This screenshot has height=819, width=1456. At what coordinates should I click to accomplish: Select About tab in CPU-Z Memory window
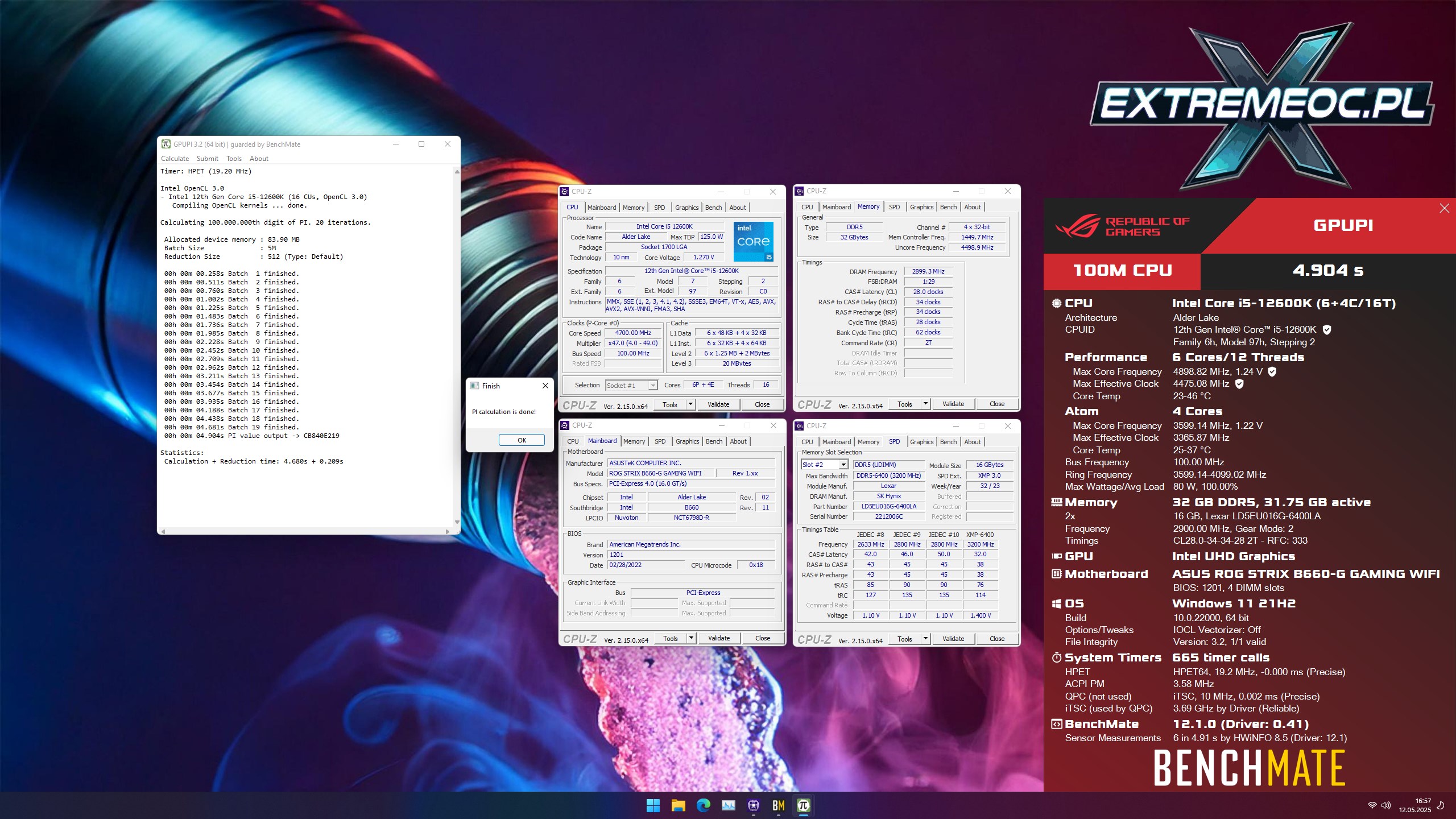(x=973, y=207)
